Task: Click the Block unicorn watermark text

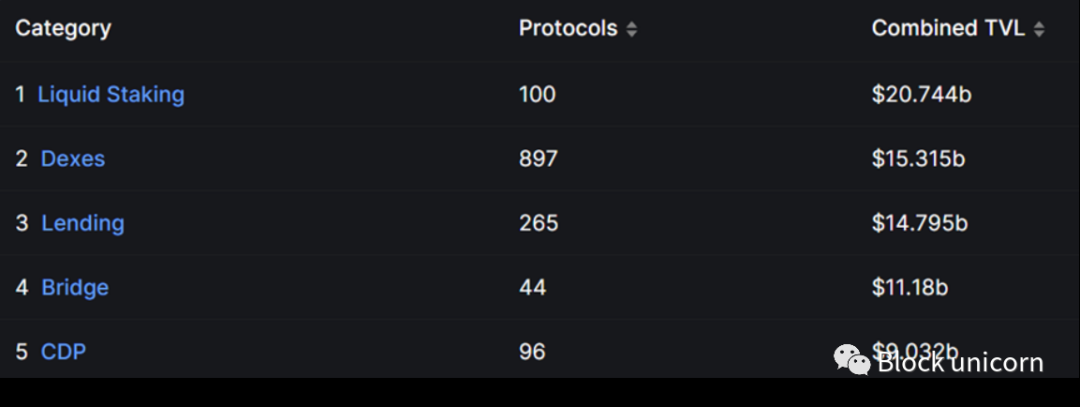Action: point(961,362)
